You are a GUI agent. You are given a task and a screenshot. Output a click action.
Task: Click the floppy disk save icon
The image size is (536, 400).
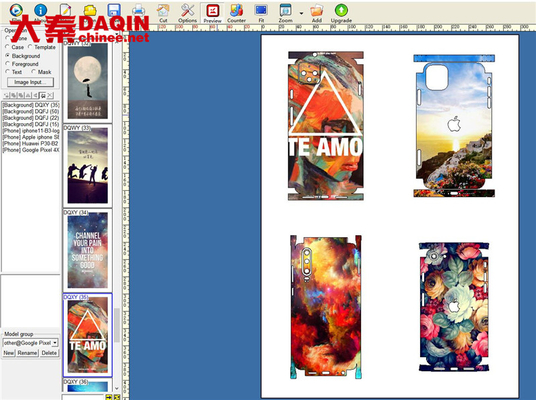tap(114, 10)
